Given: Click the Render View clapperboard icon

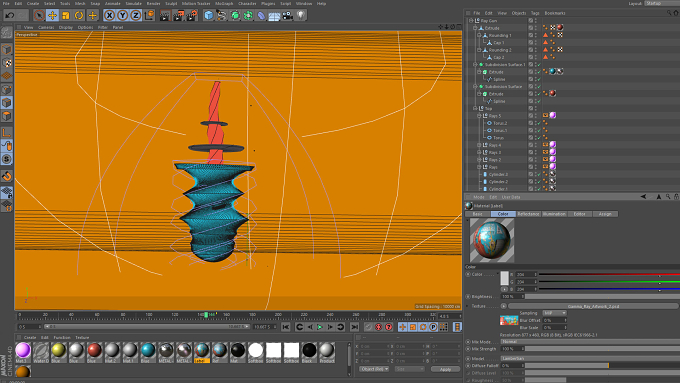Looking at the screenshot, I should click(165, 16).
